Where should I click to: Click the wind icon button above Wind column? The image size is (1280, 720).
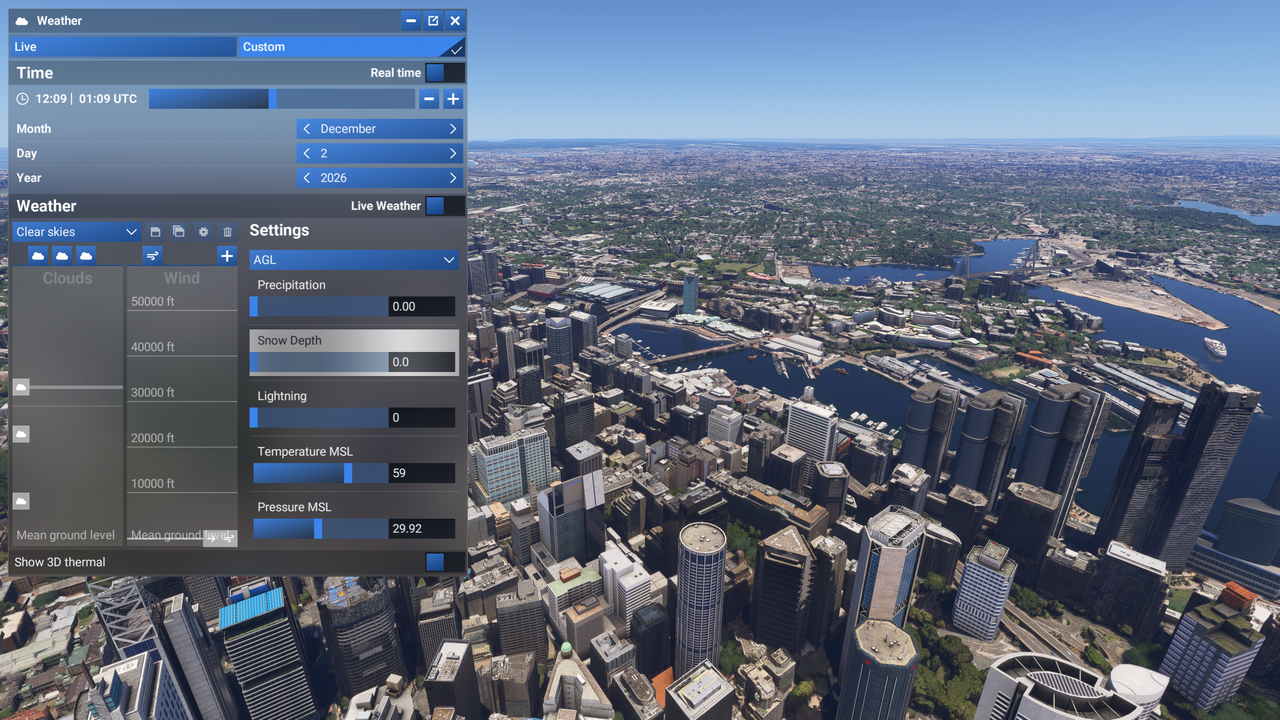tap(152, 256)
